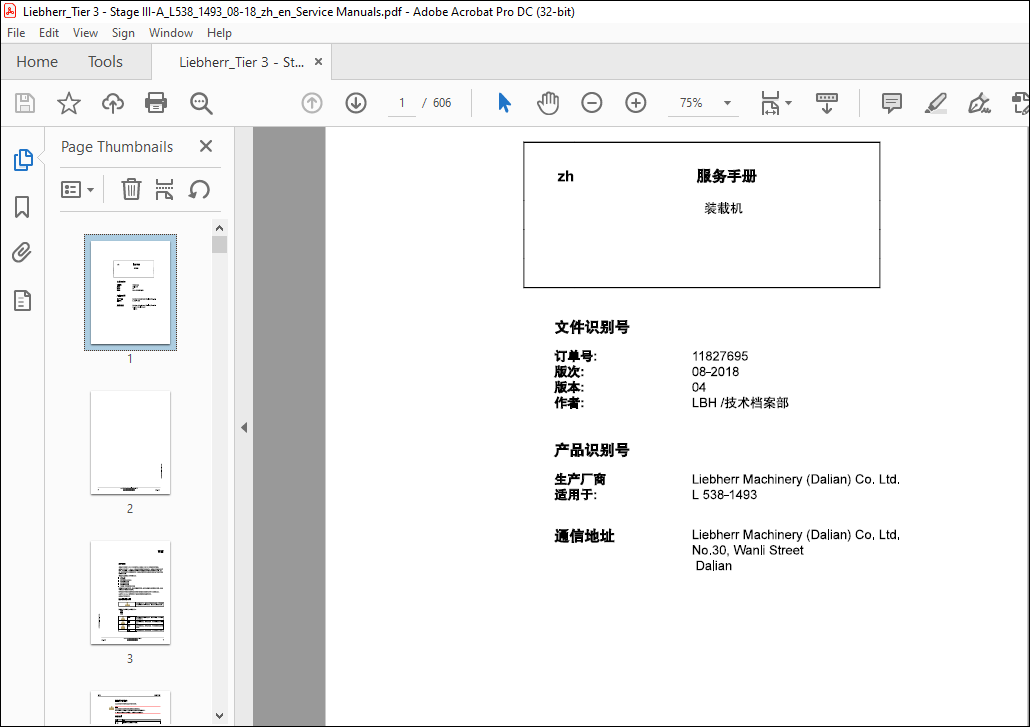
Task: Select the arrow Selection tool
Action: (x=504, y=103)
